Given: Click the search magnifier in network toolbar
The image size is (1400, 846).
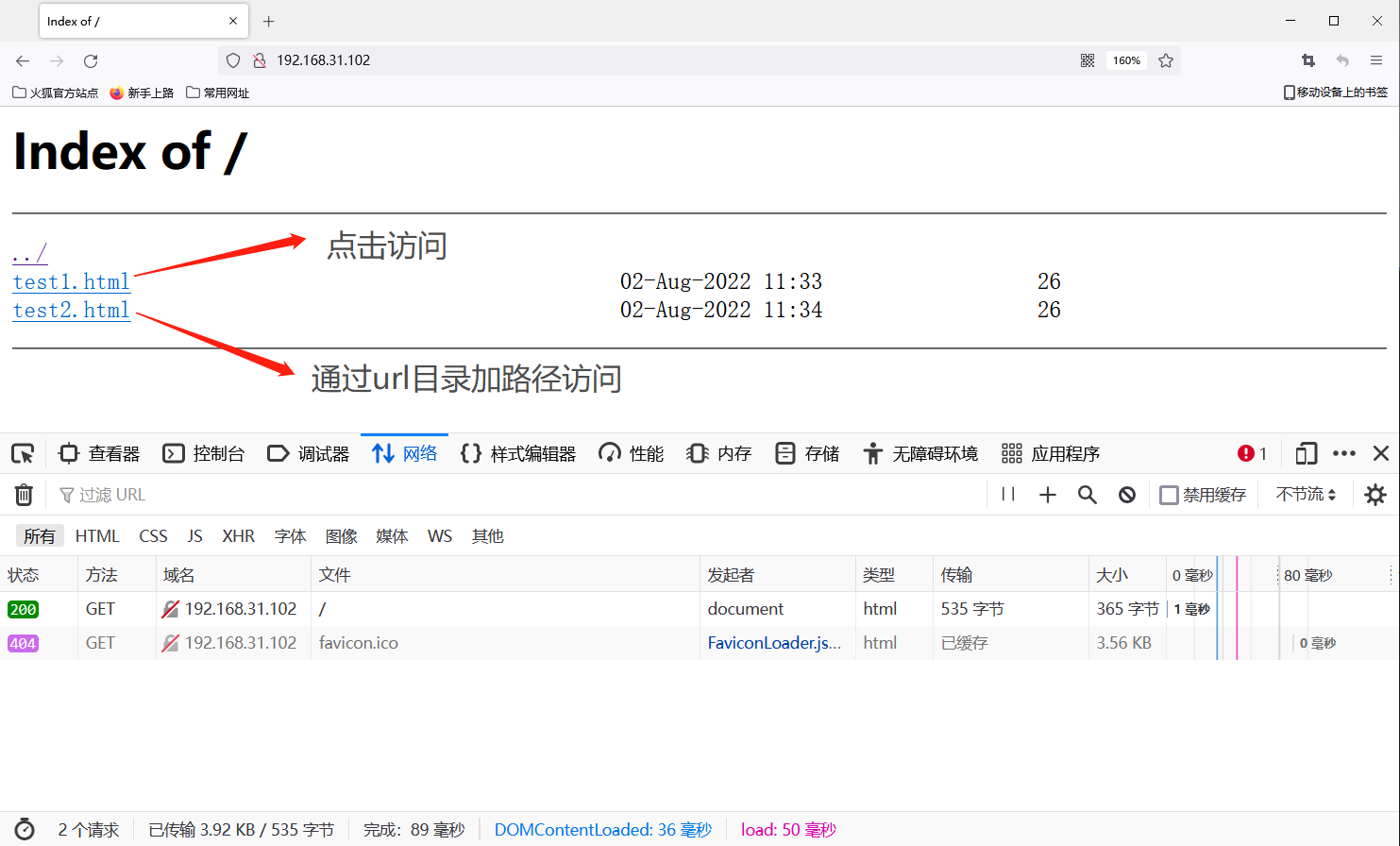Looking at the screenshot, I should coord(1087,495).
